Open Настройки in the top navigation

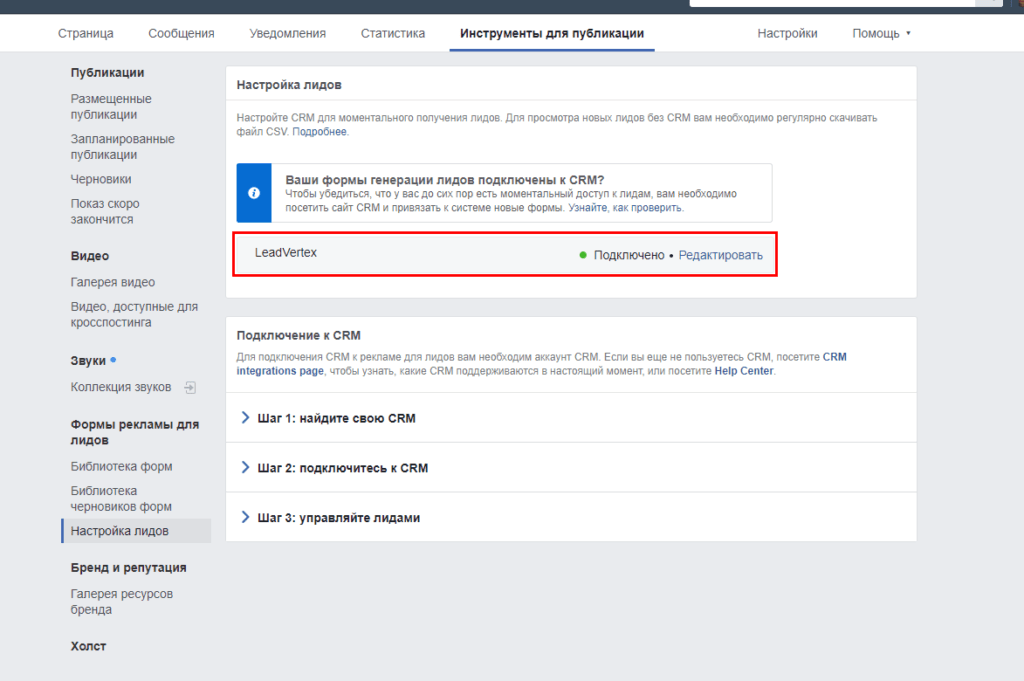click(x=787, y=33)
